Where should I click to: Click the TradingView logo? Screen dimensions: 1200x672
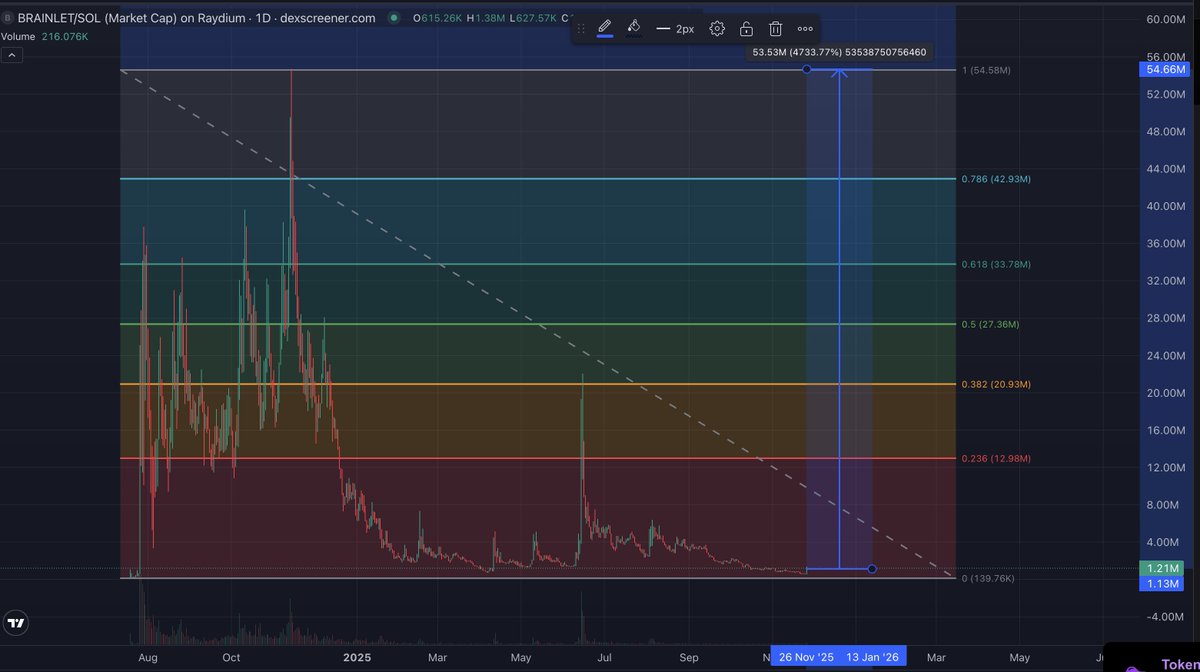pos(15,623)
